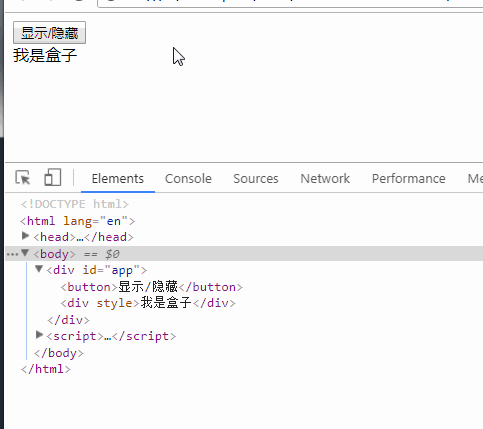Expand the head element node
483x429 pixels.
[25, 236]
